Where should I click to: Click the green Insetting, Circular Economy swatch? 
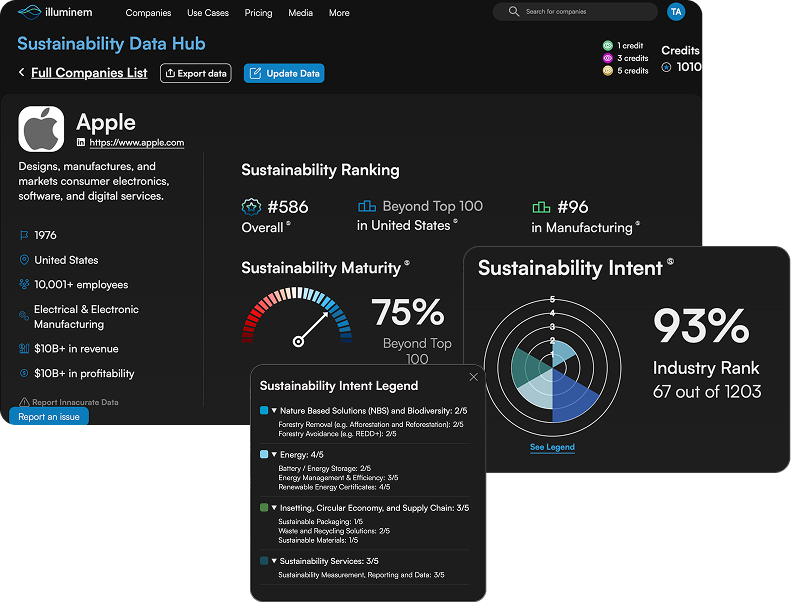click(x=264, y=507)
